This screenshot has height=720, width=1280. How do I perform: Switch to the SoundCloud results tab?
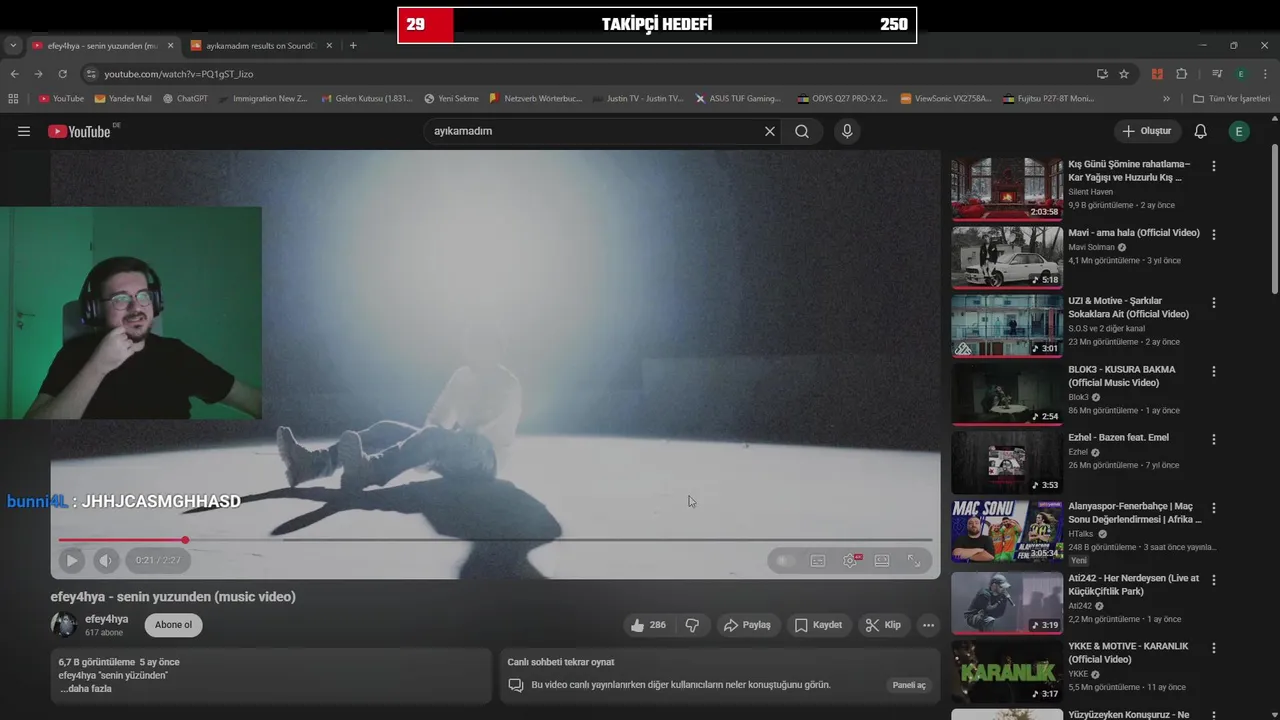tap(259, 45)
